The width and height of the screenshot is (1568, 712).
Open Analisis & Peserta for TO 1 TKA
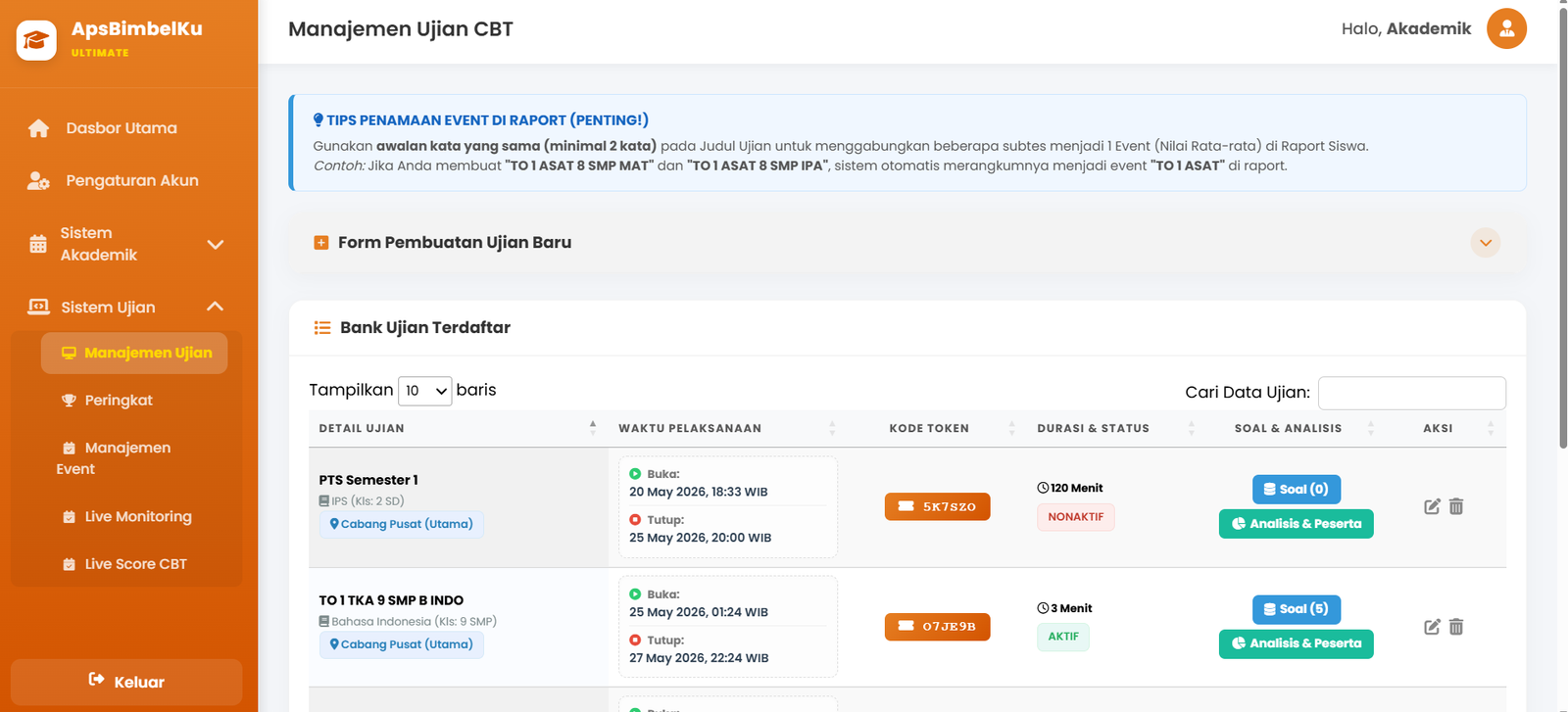(x=1296, y=643)
